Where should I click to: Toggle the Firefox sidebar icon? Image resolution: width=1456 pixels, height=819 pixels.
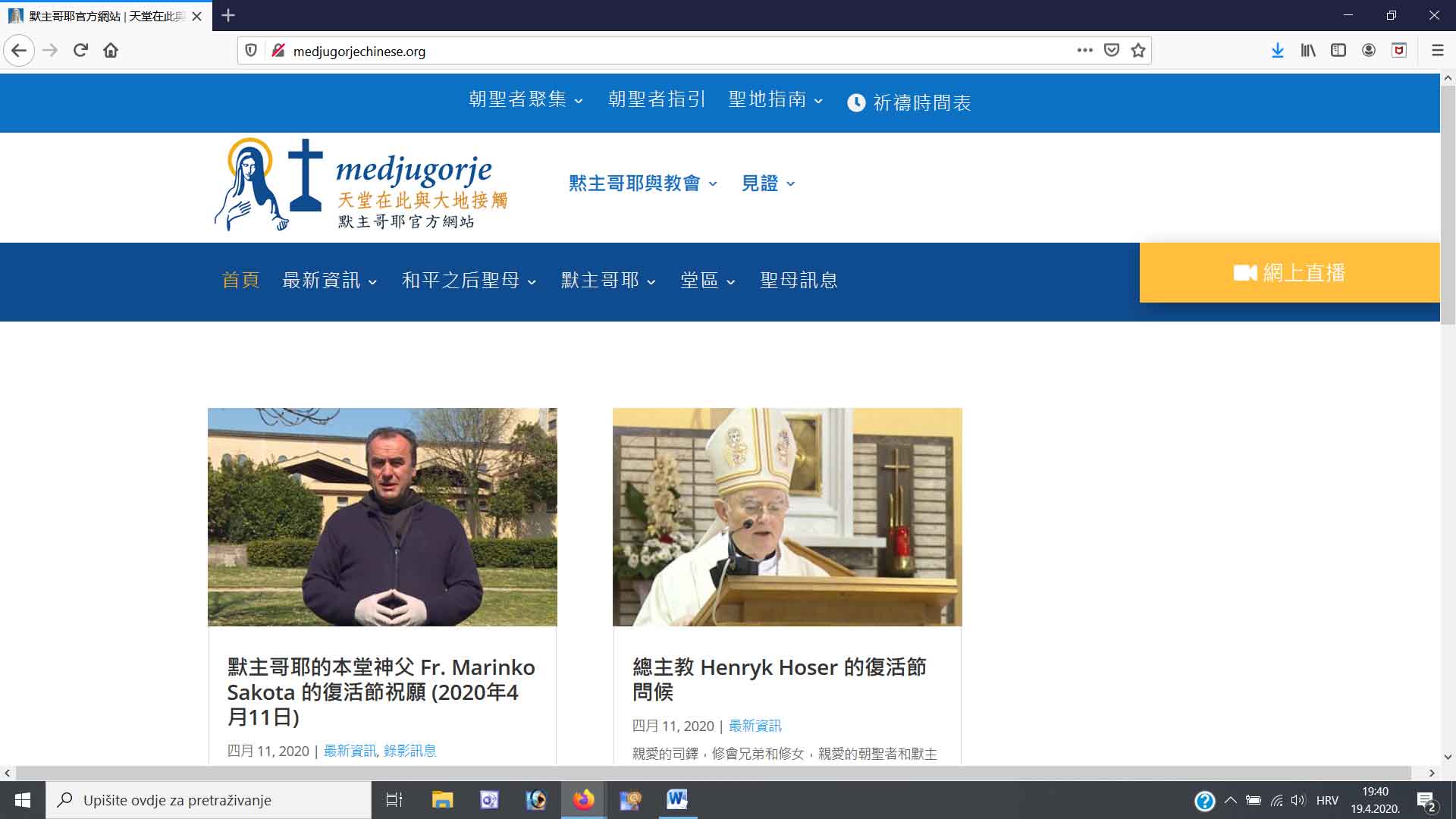(x=1338, y=51)
